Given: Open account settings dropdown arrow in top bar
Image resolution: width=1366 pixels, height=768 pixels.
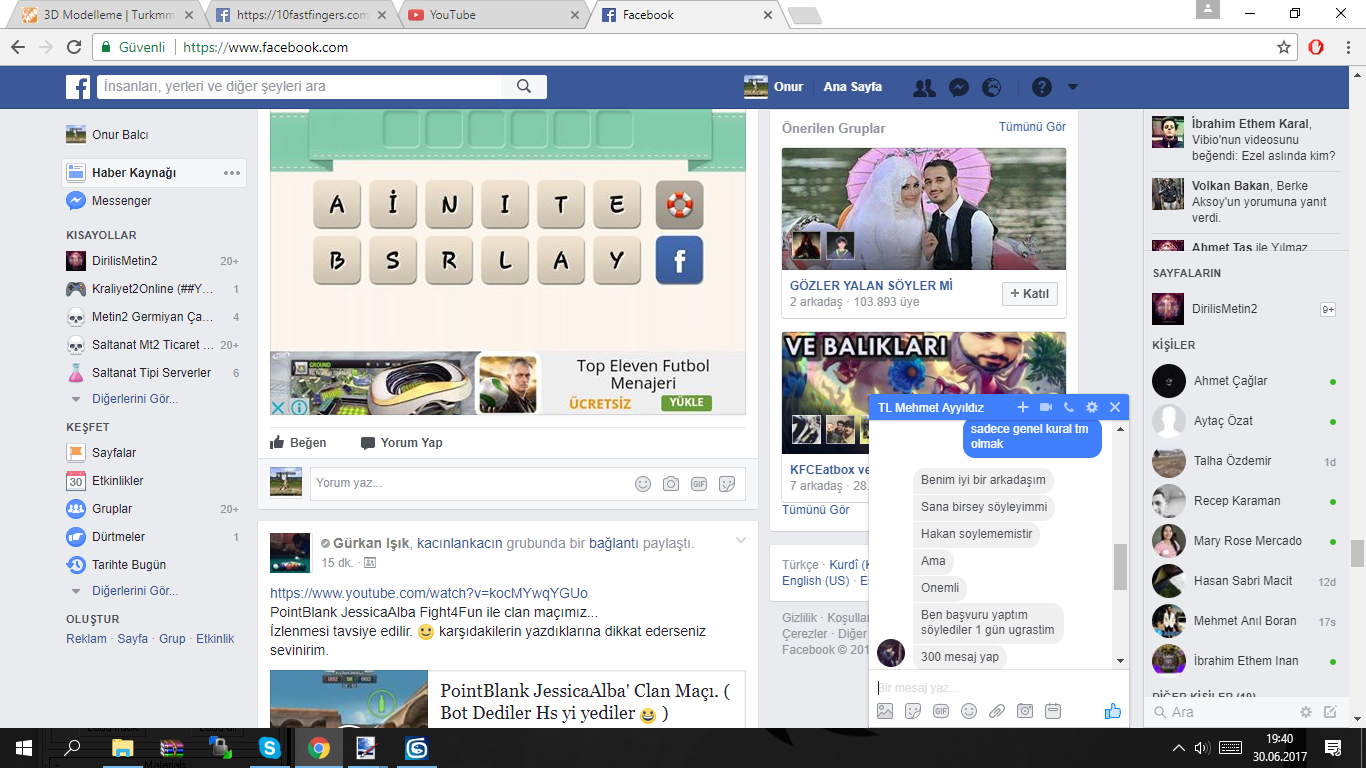Looking at the screenshot, I should [x=1073, y=87].
